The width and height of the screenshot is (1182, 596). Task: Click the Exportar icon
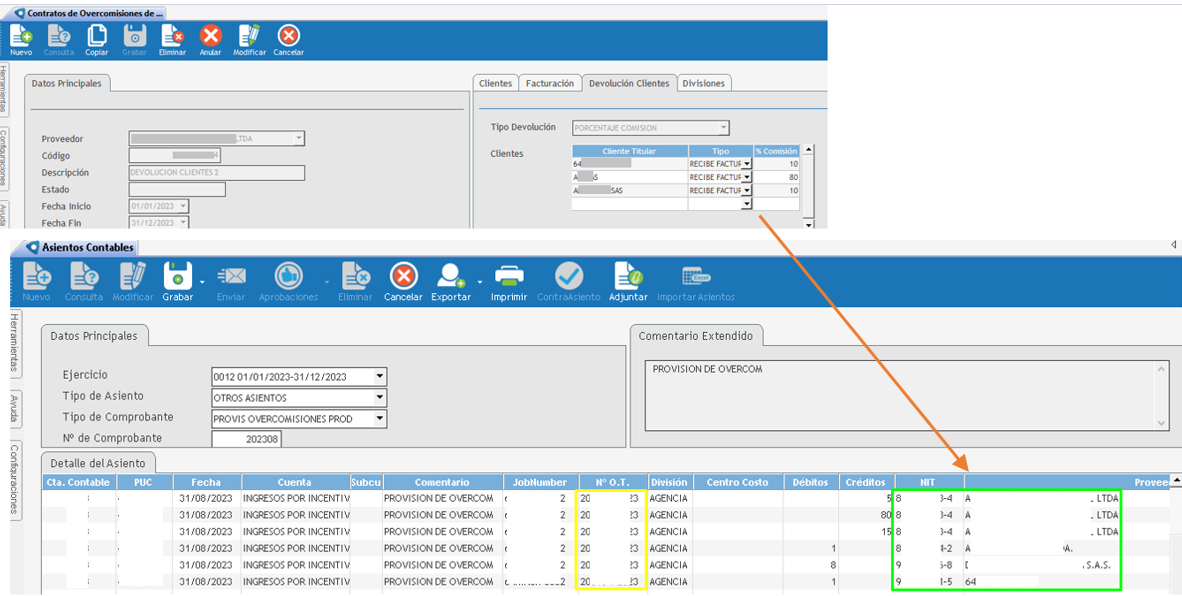[451, 277]
